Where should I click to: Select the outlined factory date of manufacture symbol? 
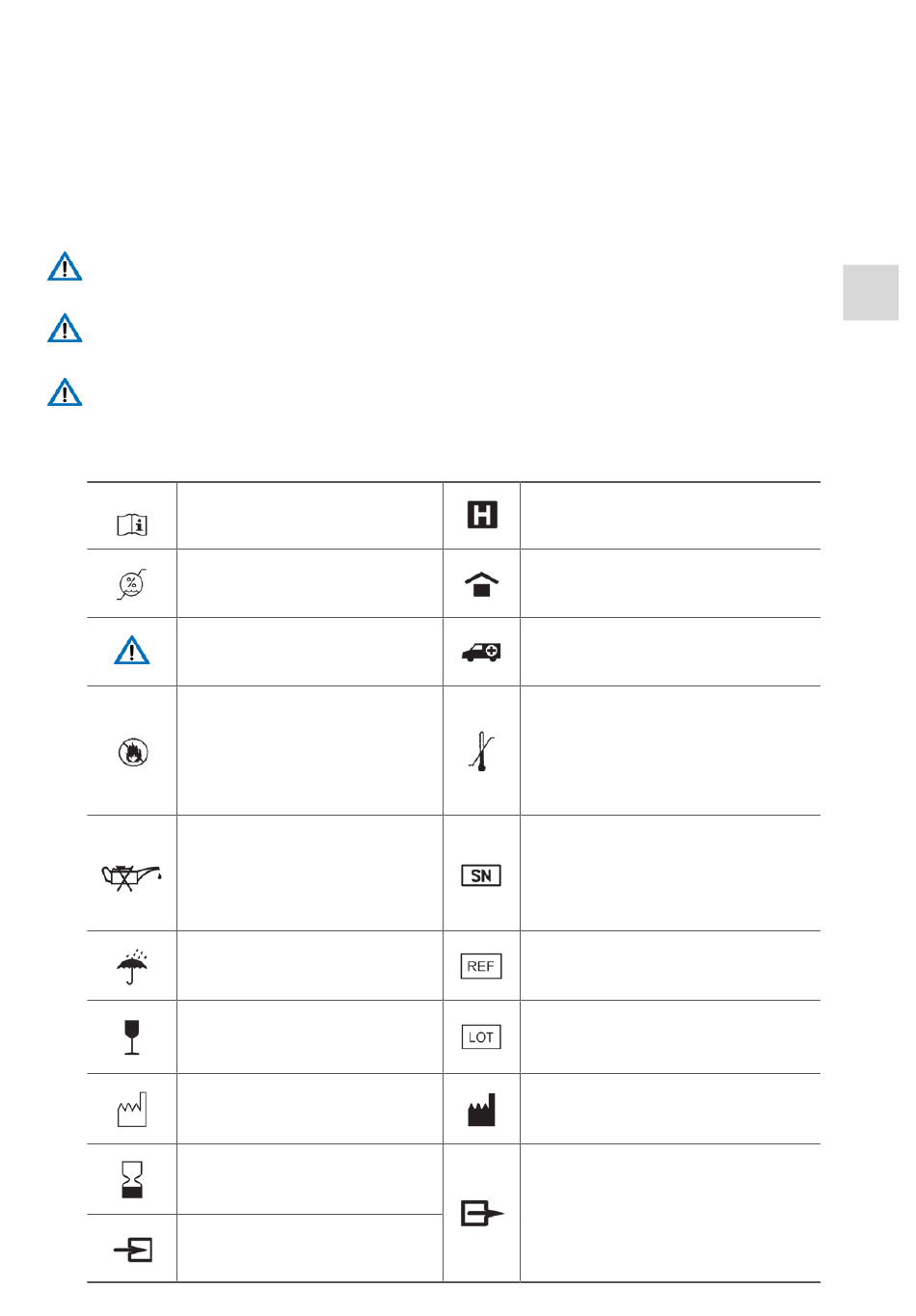[x=132, y=1110]
